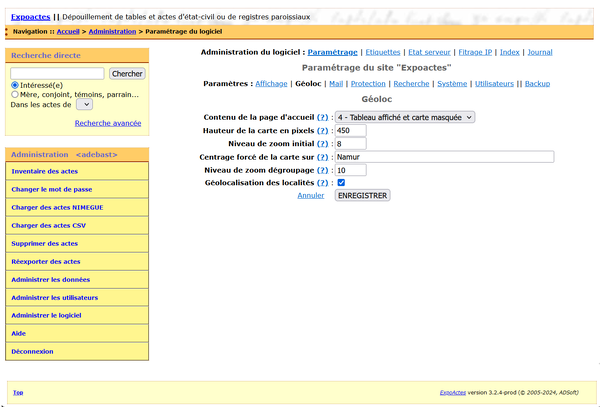This screenshot has height=407, width=600.
Task: Open Supprimer des actes entry
Action: [77, 243]
